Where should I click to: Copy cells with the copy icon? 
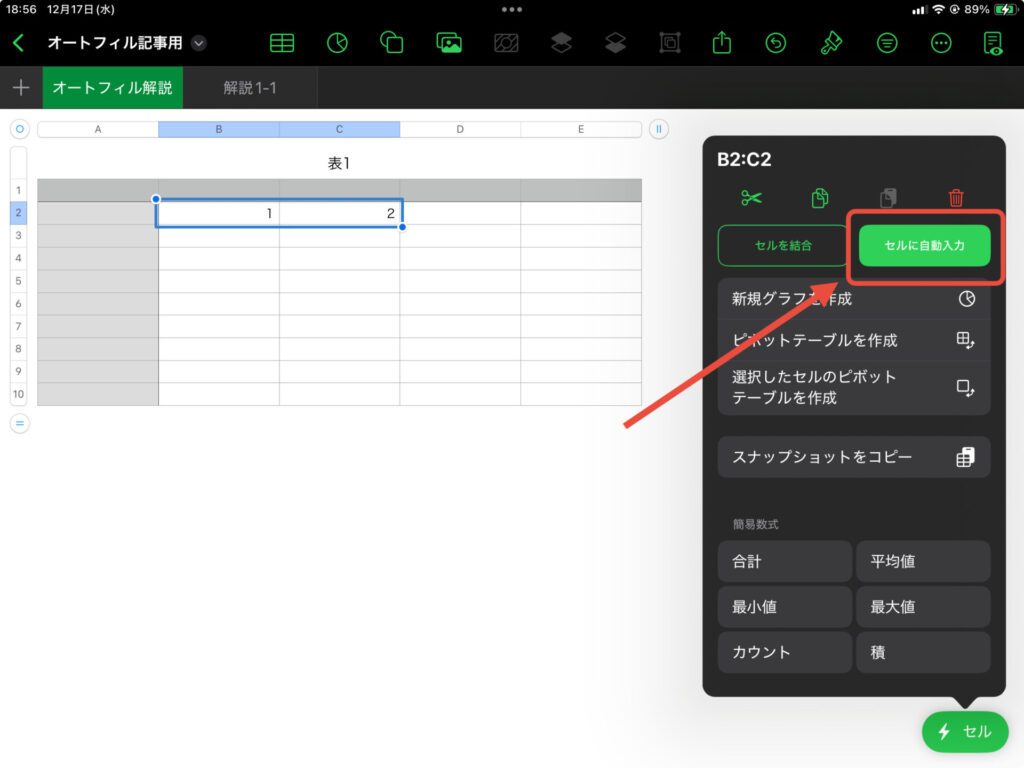coord(819,198)
